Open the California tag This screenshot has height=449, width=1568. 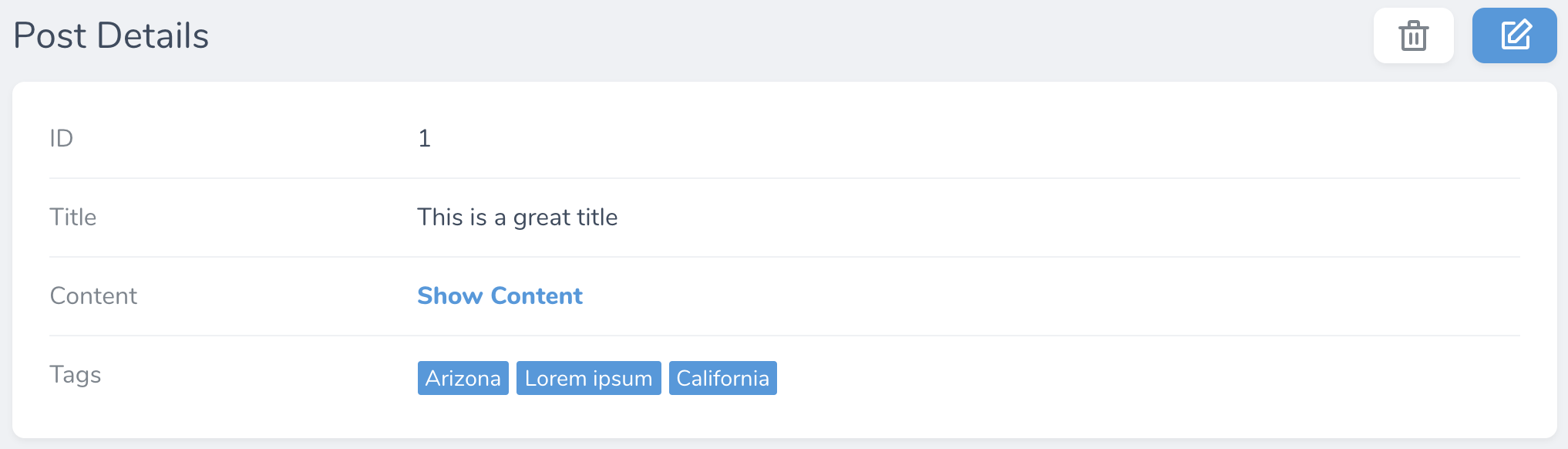point(722,378)
